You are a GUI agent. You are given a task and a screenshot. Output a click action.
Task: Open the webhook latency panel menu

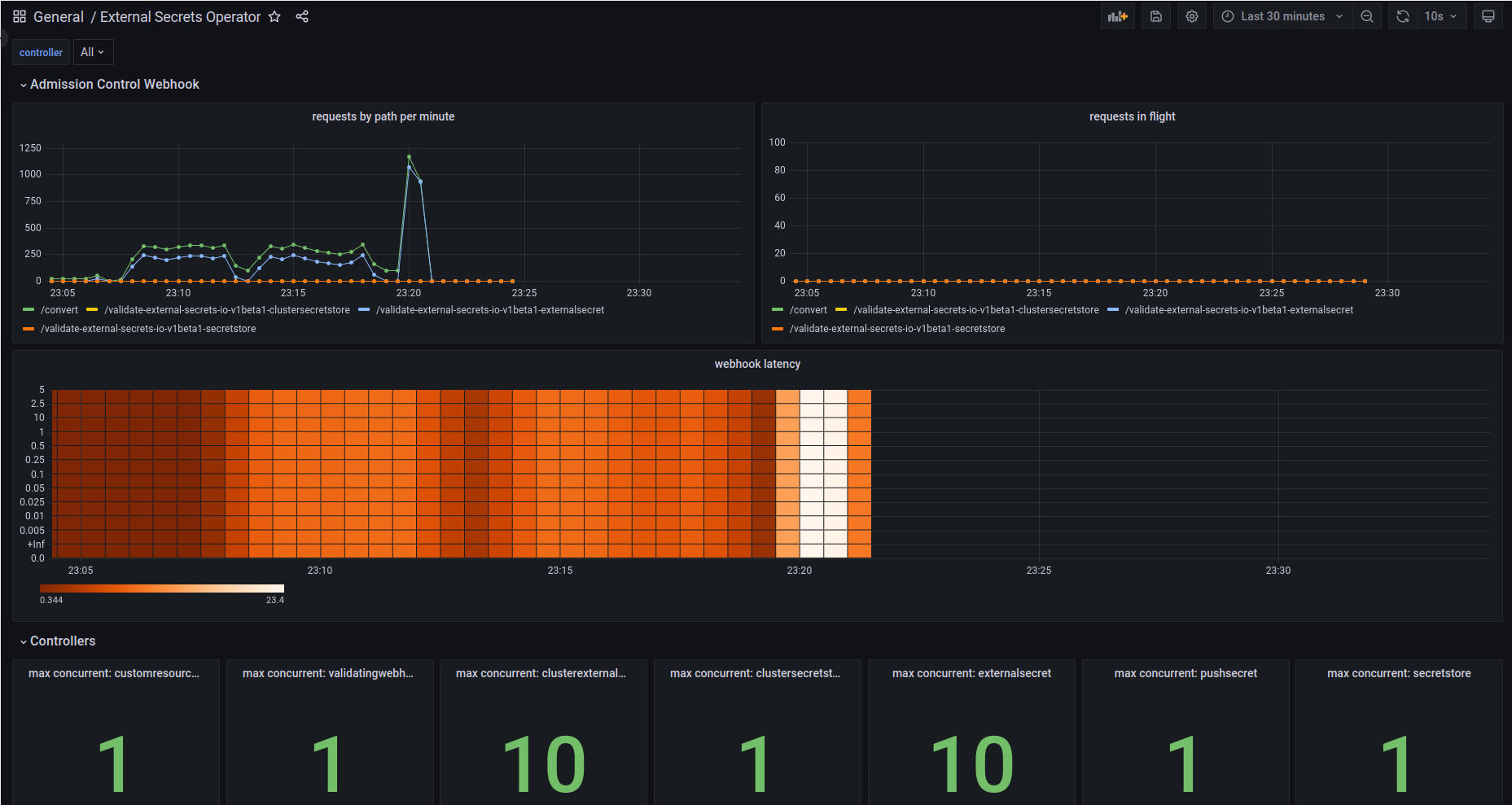(757, 364)
